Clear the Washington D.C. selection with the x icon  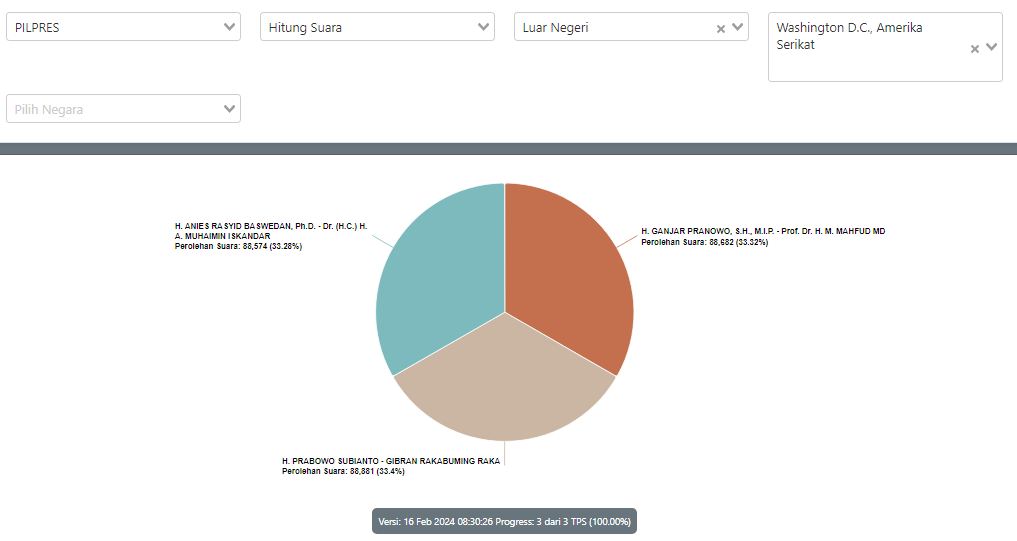click(975, 48)
